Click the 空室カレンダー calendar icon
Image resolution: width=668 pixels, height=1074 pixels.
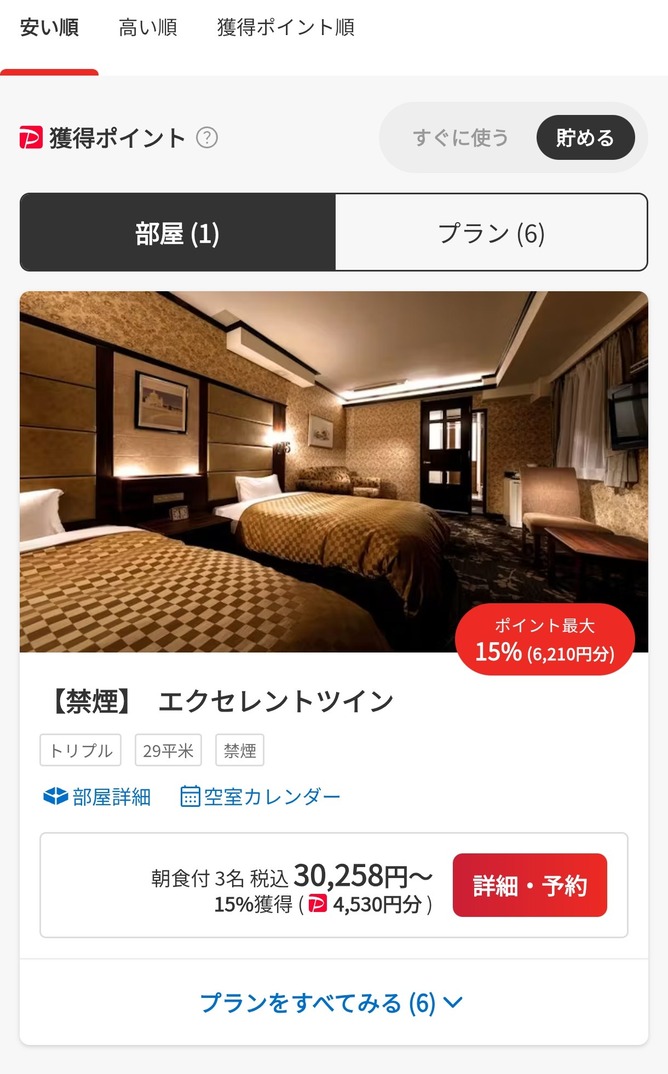pyautogui.click(x=190, y=797)
